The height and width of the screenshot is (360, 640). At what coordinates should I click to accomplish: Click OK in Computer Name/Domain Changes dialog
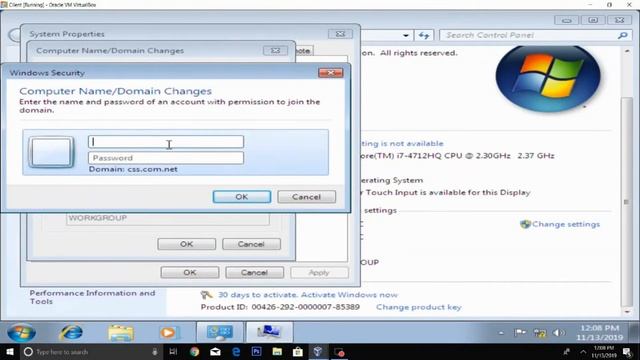187,244
